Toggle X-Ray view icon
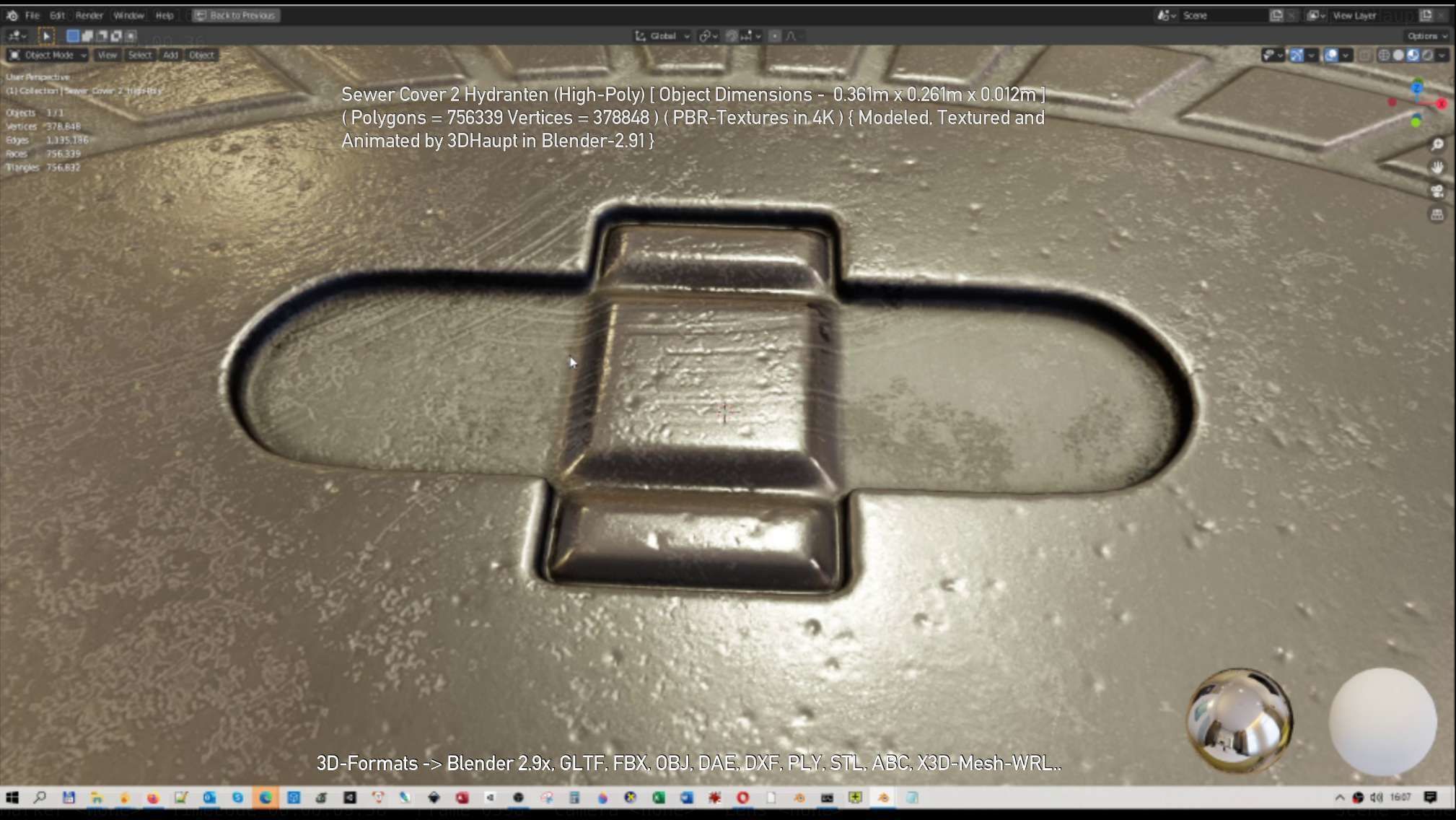The width and height of the screenshot is (1456, 820). (x=1365, y=55)
